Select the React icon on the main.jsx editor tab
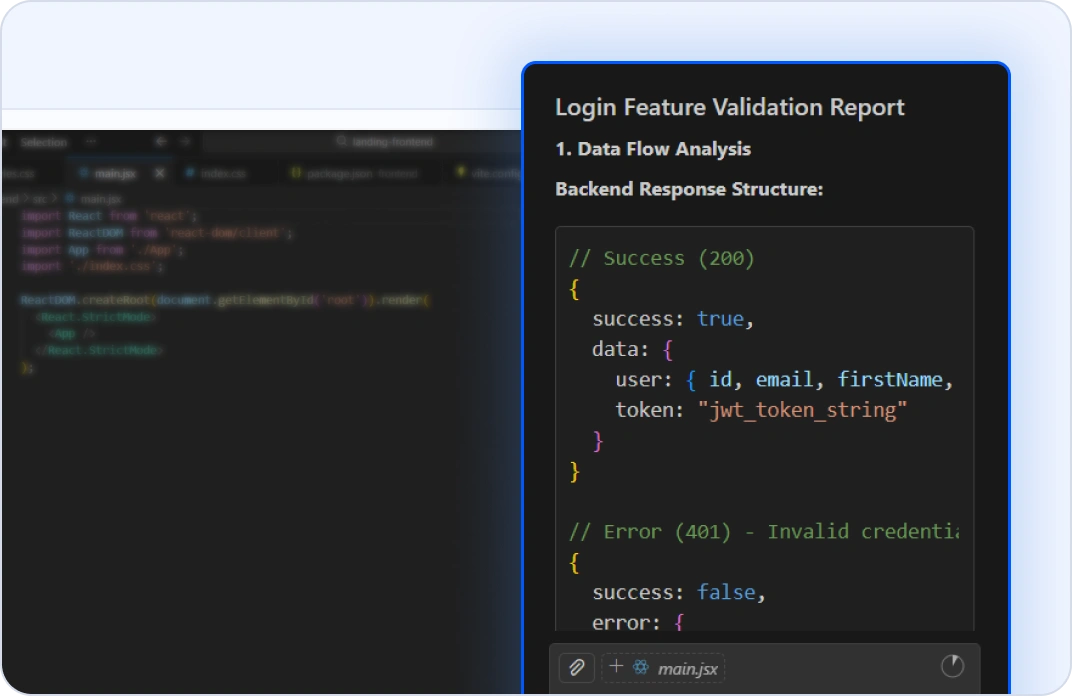The height and width of the screenshot is (696, 1072). [84, 173]
